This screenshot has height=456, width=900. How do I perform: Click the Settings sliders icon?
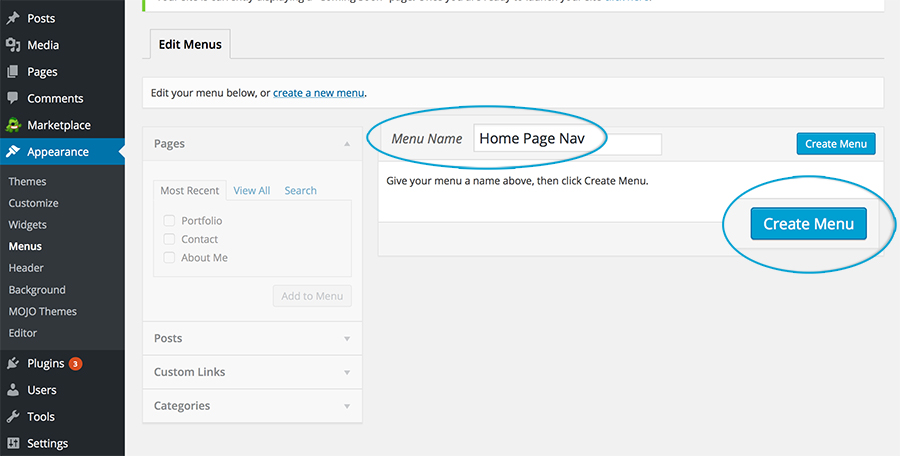(x=13, y=443)
